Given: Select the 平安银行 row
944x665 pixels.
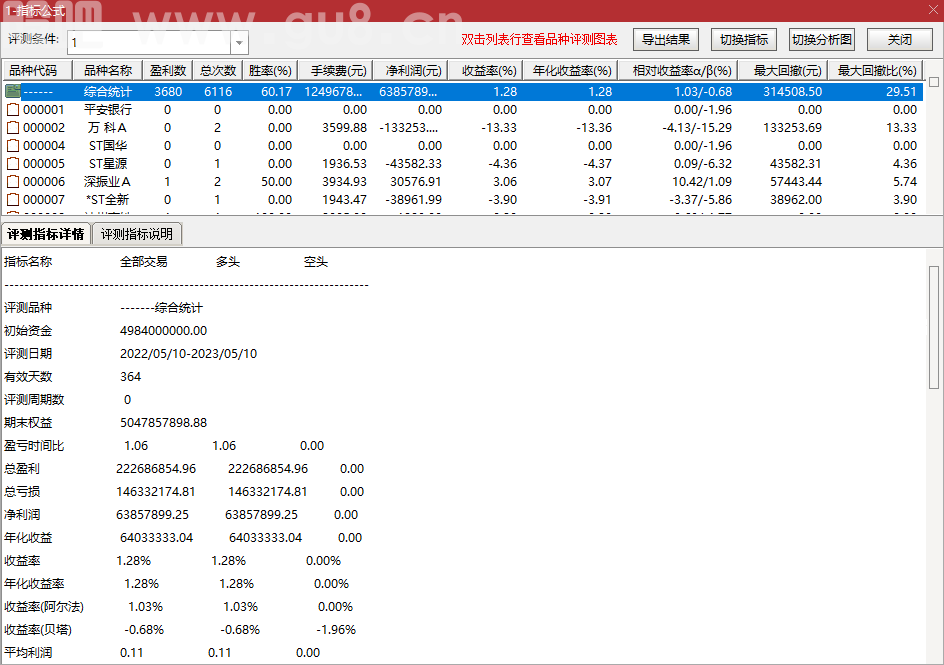Looking at the screenshot, I should [463, 110].
